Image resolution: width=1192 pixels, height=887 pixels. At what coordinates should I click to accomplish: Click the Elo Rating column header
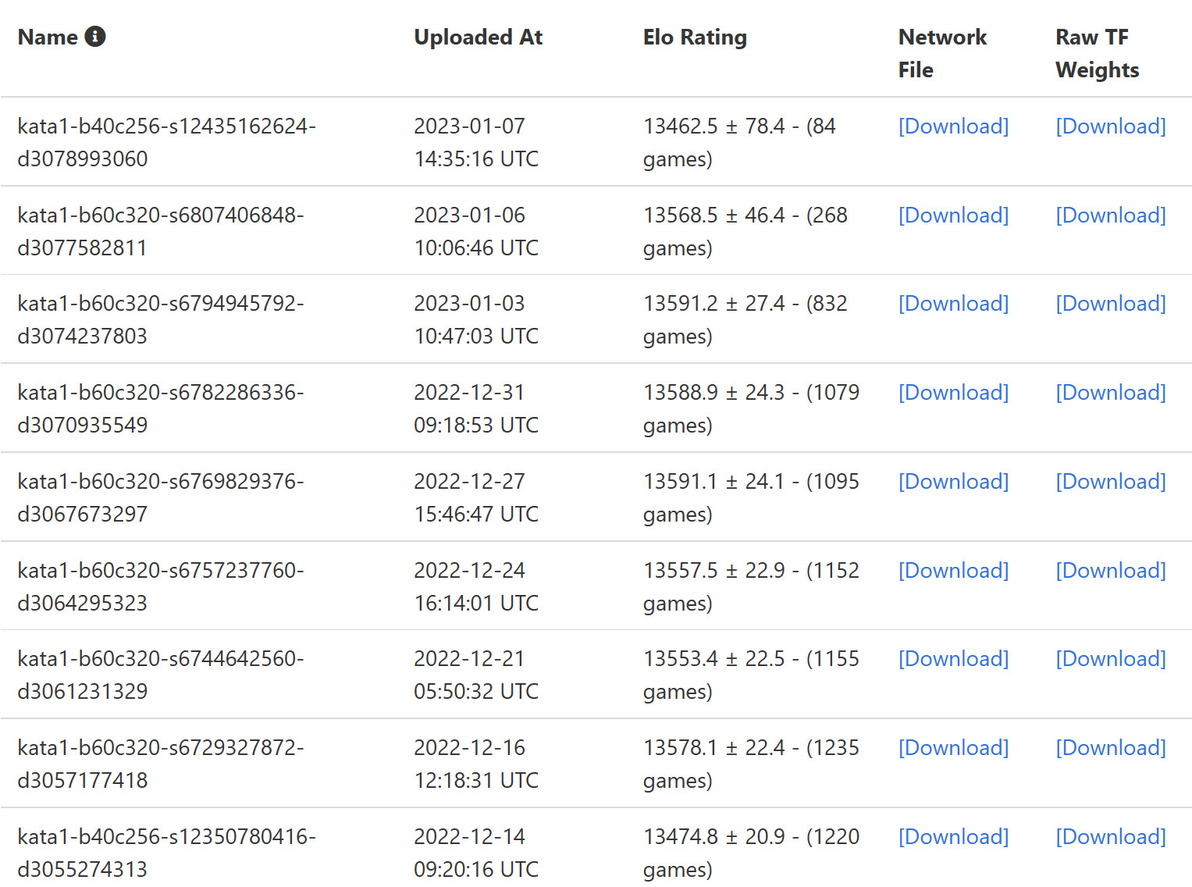(694, 37)
